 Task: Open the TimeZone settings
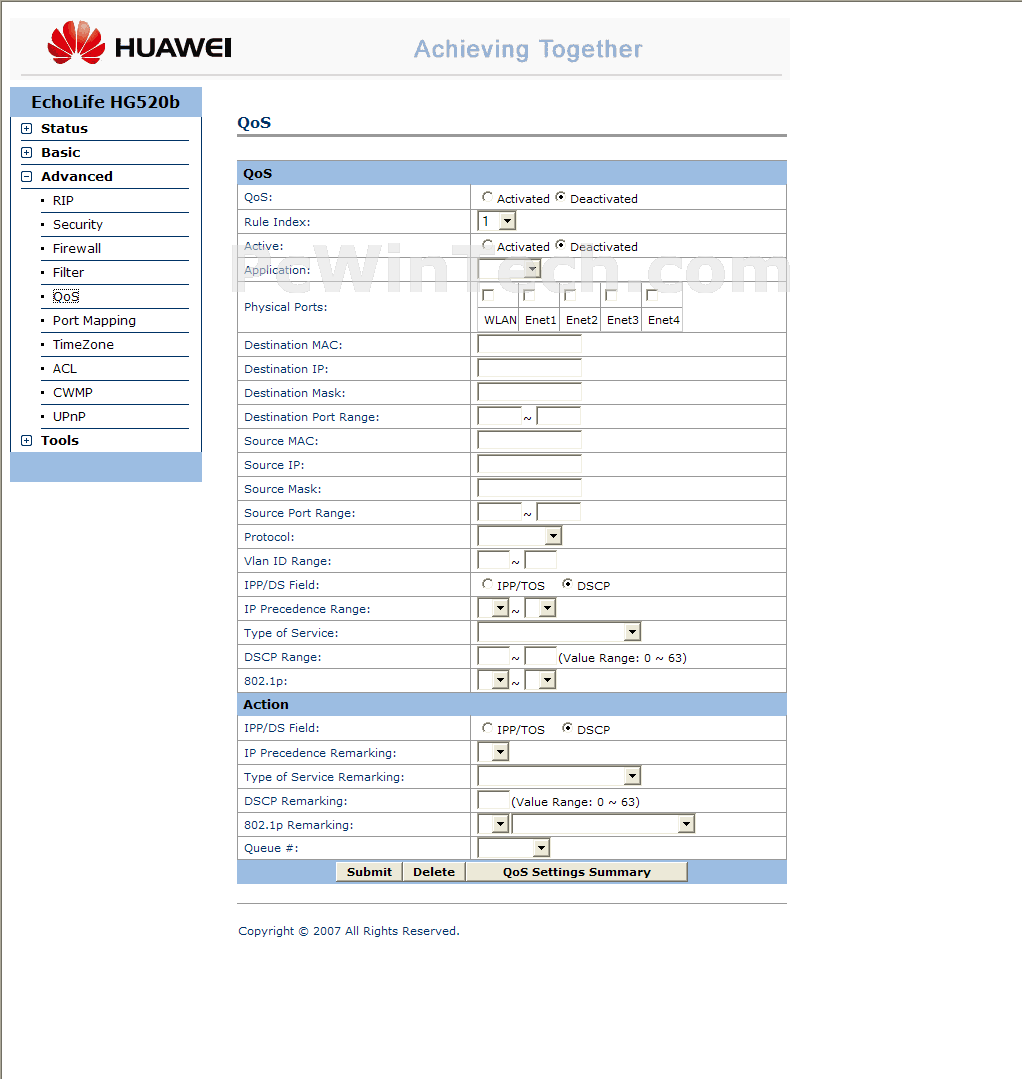pos(83,345)
